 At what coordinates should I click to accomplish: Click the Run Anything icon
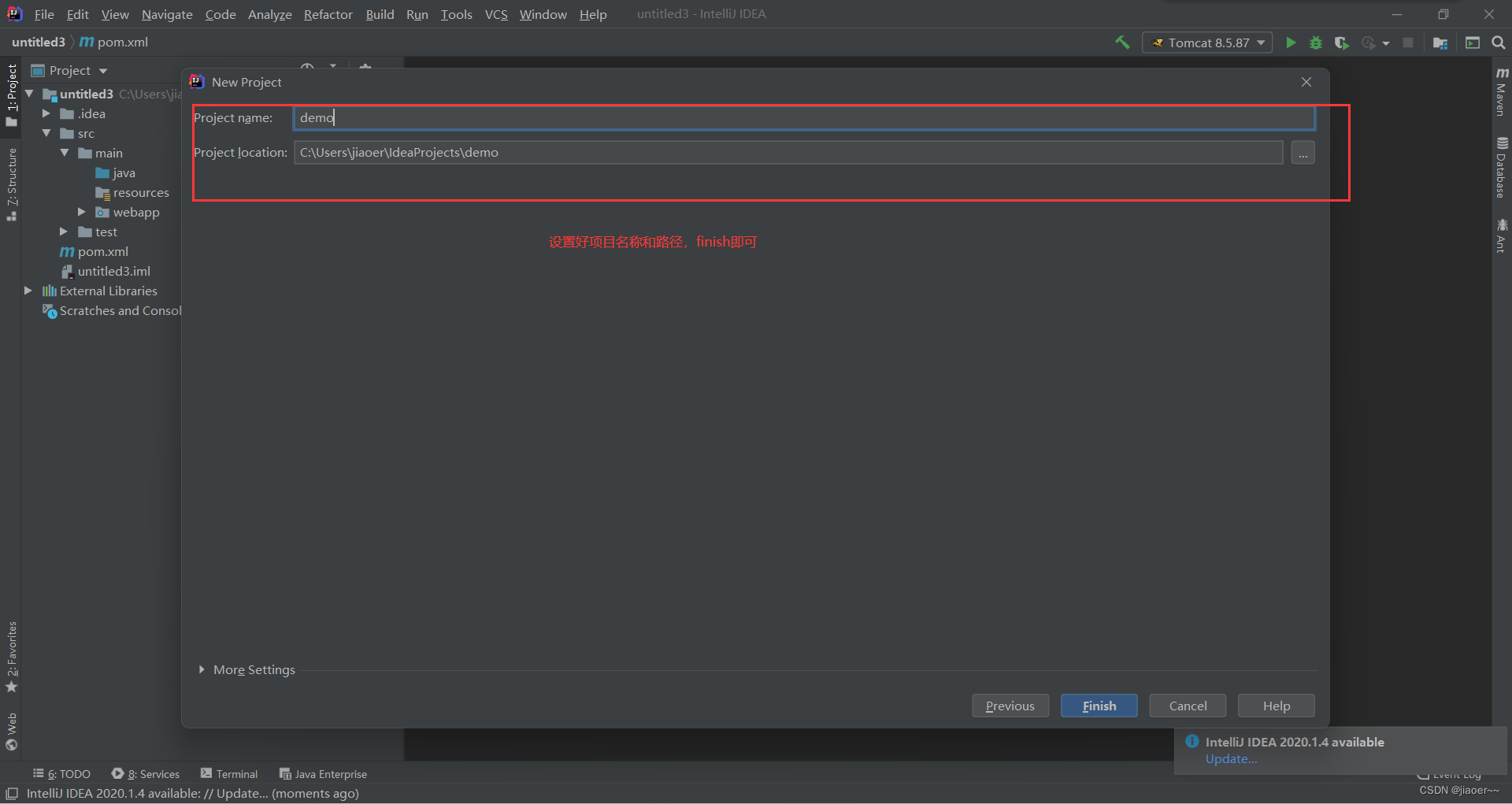[1473, 43]
